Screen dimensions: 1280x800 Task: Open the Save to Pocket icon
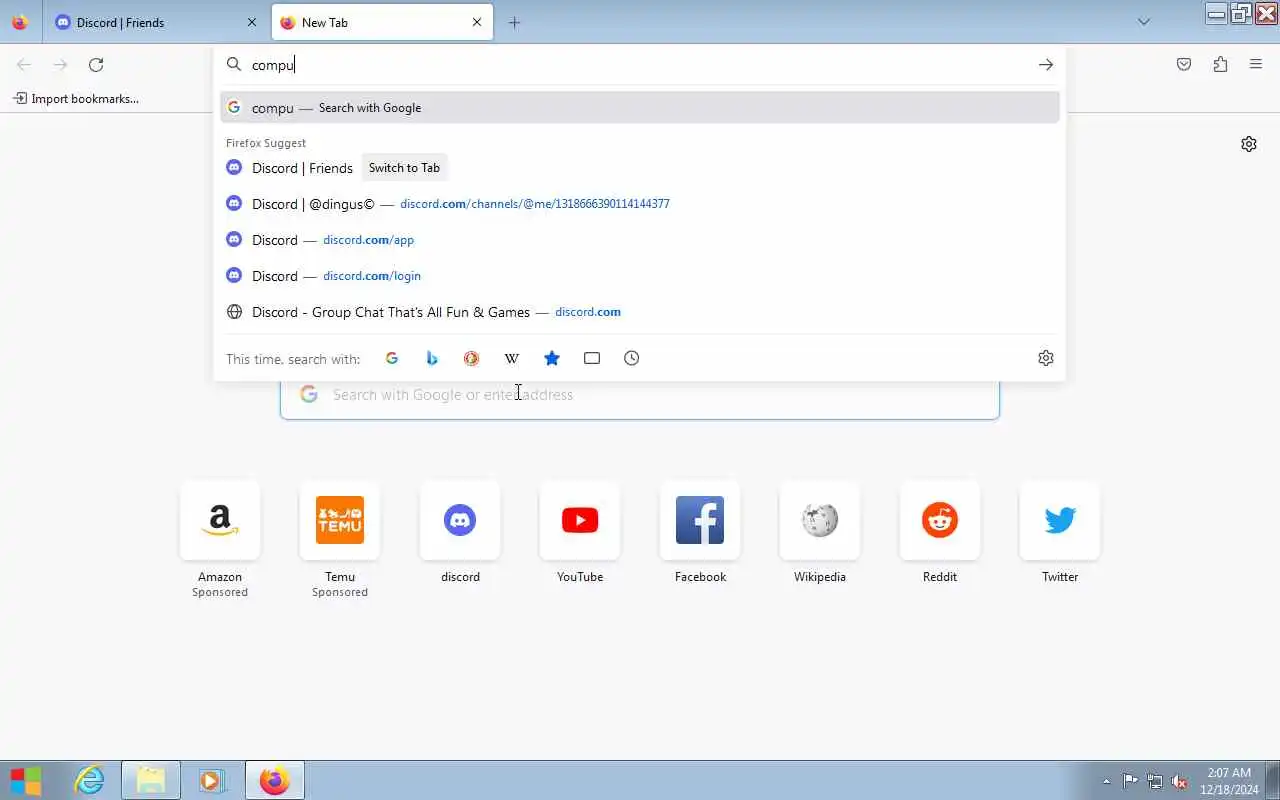(1184, 65)
